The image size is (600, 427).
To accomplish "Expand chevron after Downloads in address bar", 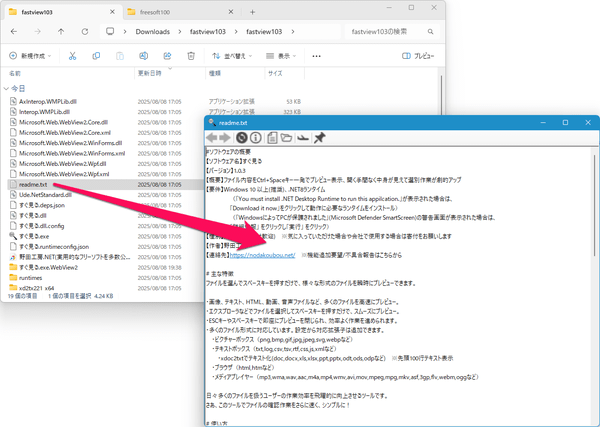I will coord(180,32).
